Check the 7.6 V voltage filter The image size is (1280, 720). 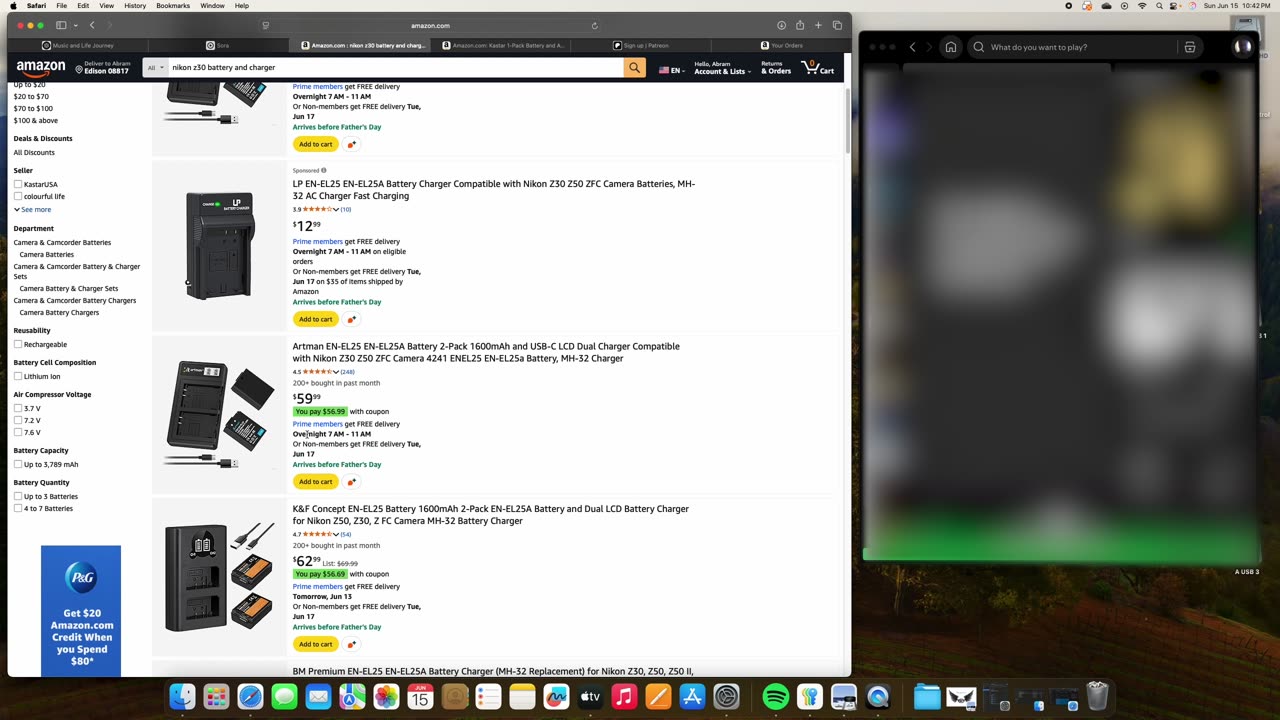pos(18,432)
